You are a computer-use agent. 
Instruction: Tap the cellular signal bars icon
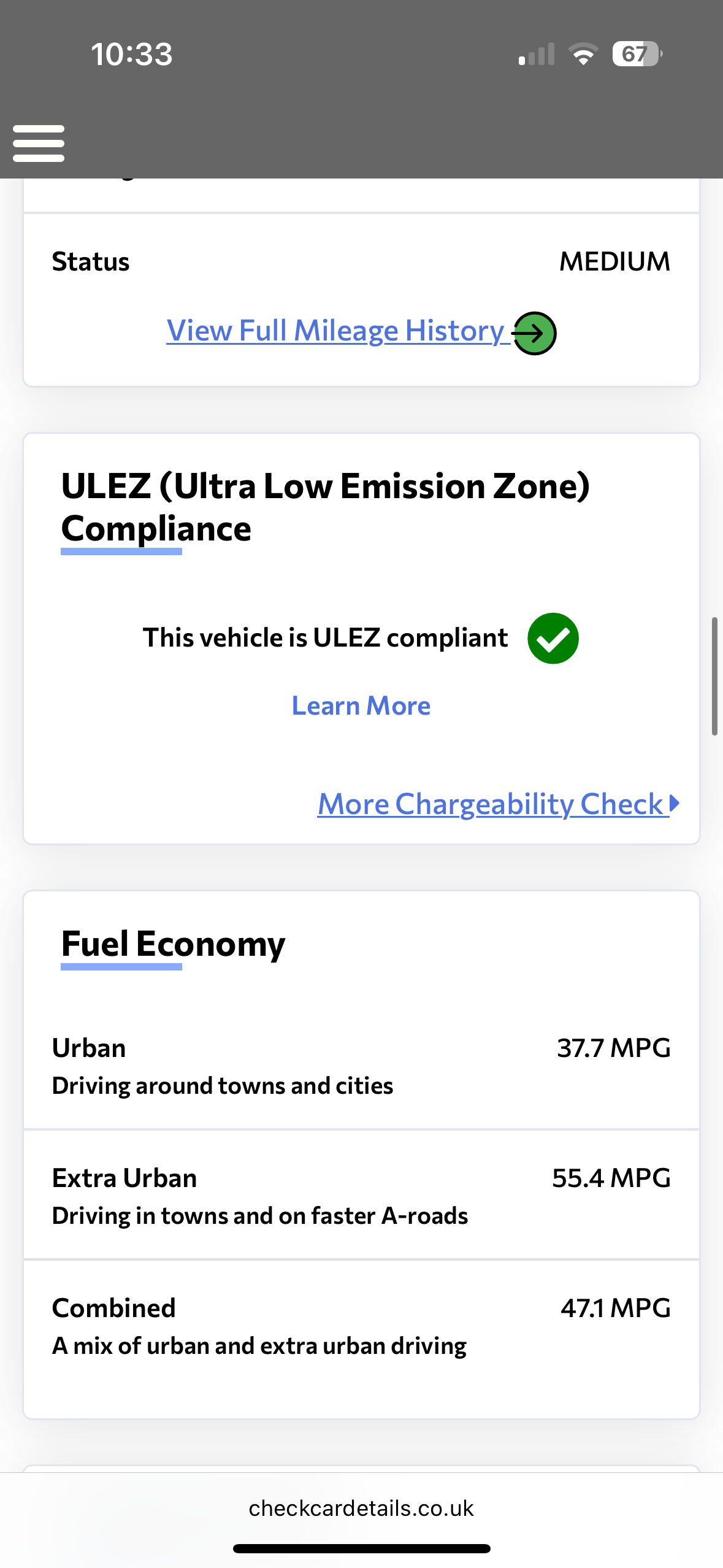[537, 54]
